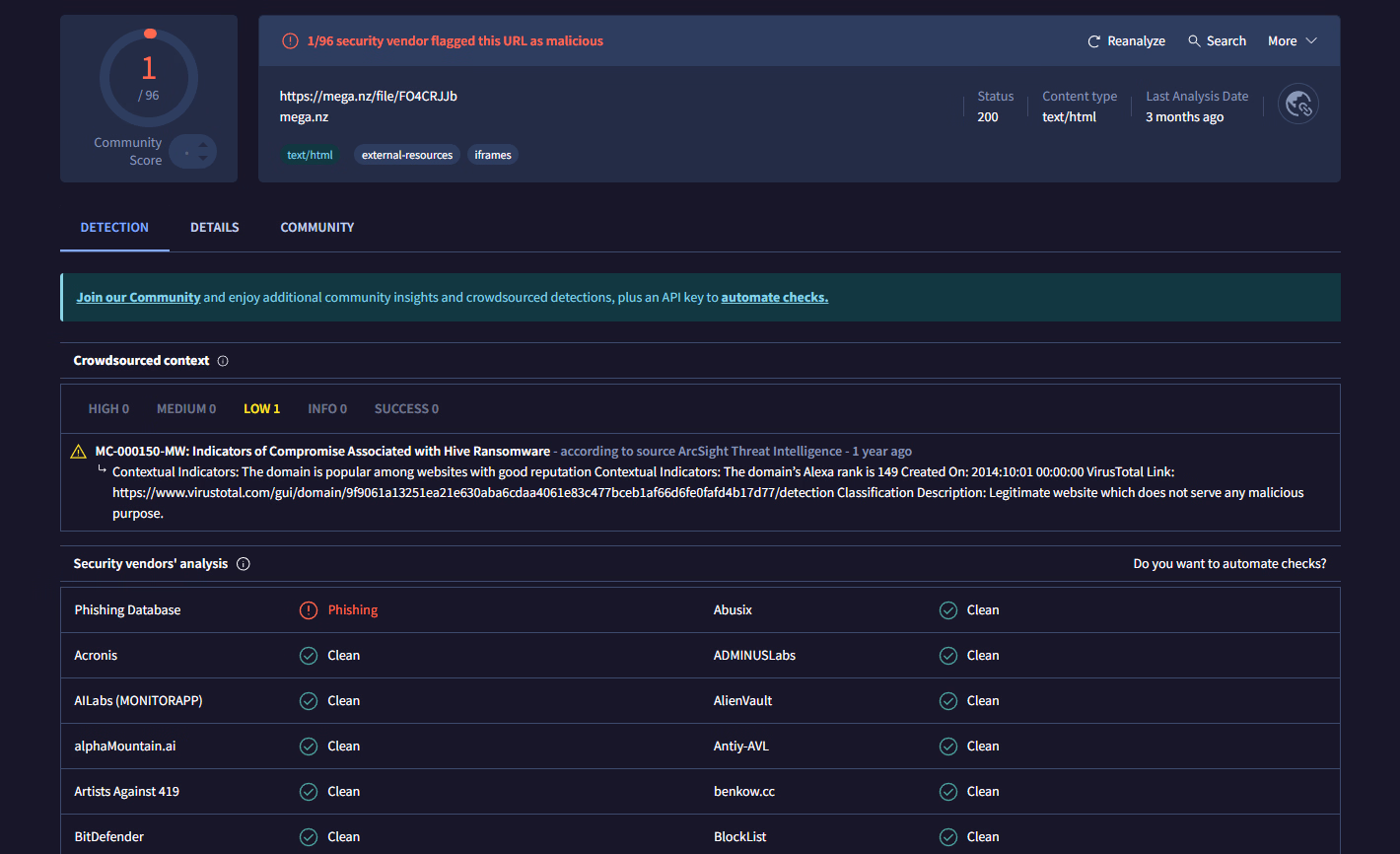This screenshot has width=1400, height=854.
Task: Click the clean checkmark icon in the AlienVault row
Action: (948, 701)
